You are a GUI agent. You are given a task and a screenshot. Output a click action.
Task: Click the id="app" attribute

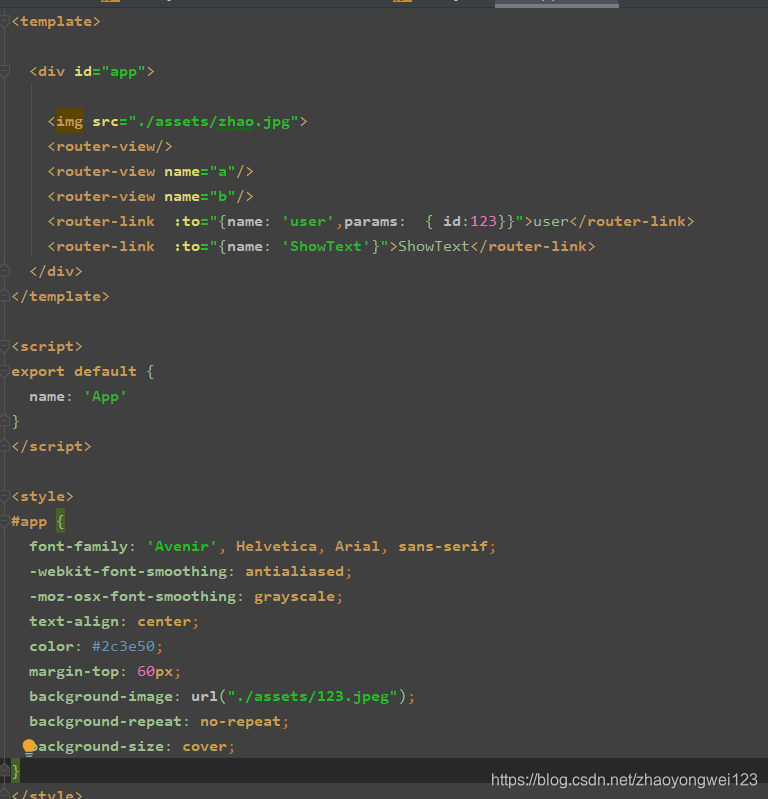(110, 71)
